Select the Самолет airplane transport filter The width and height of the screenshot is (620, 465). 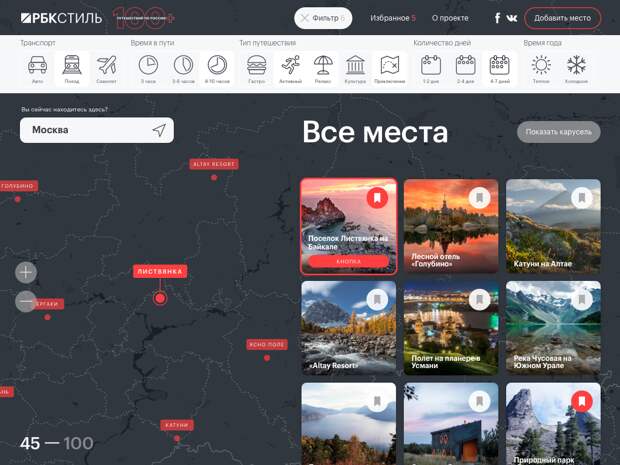(x=106, y=69)
